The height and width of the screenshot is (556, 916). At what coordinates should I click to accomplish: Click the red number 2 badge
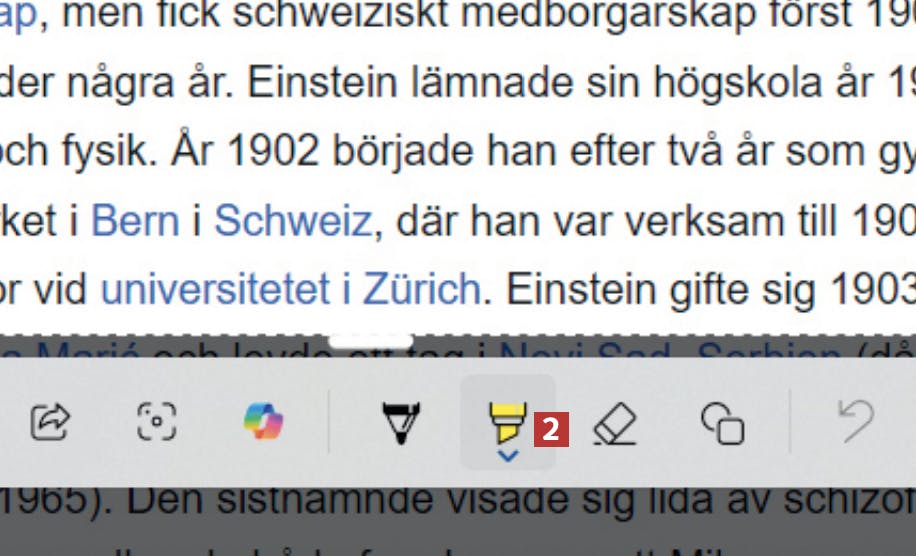551,430
